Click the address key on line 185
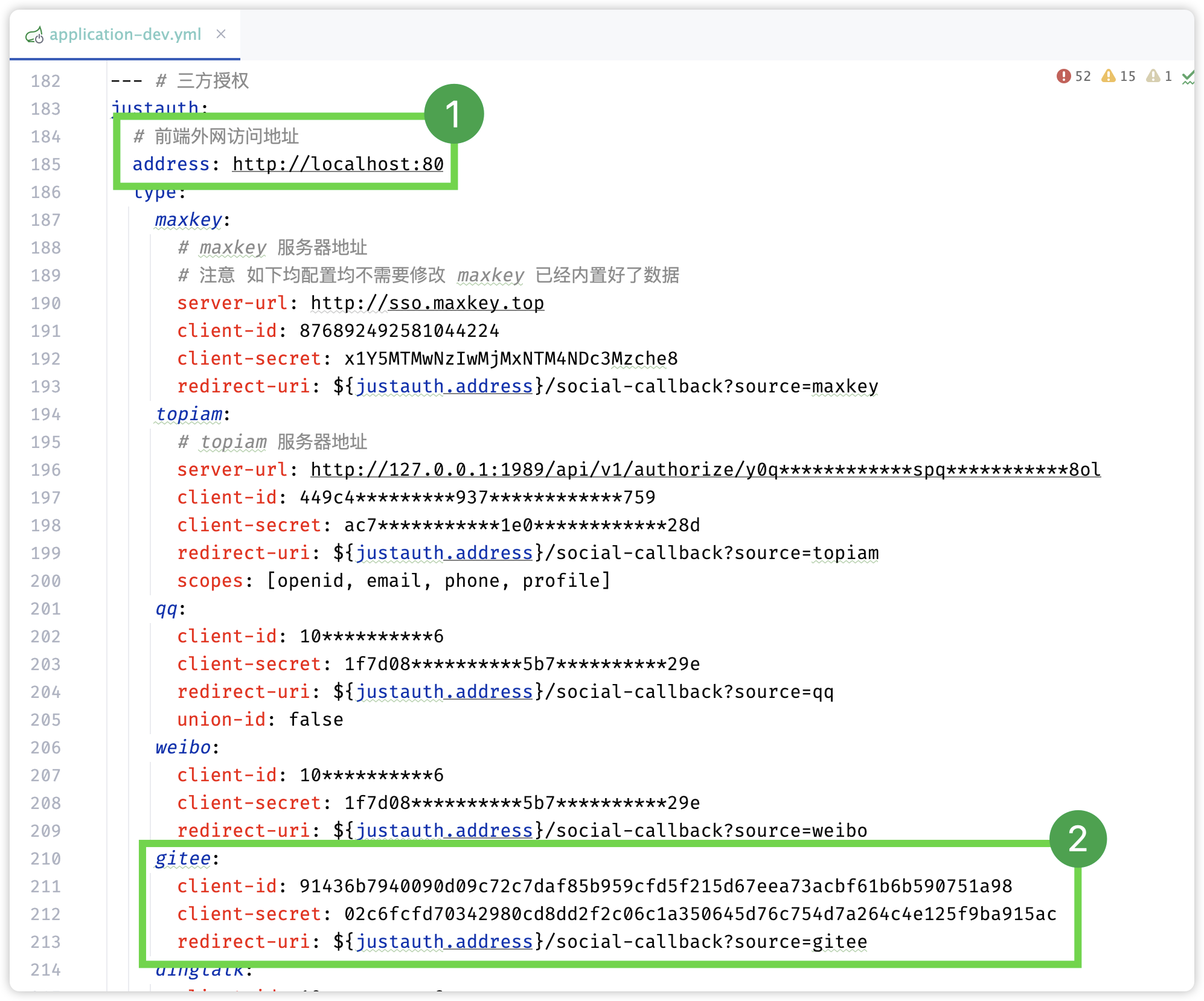The image size is (1204, 1001). (x=171, y=164)
